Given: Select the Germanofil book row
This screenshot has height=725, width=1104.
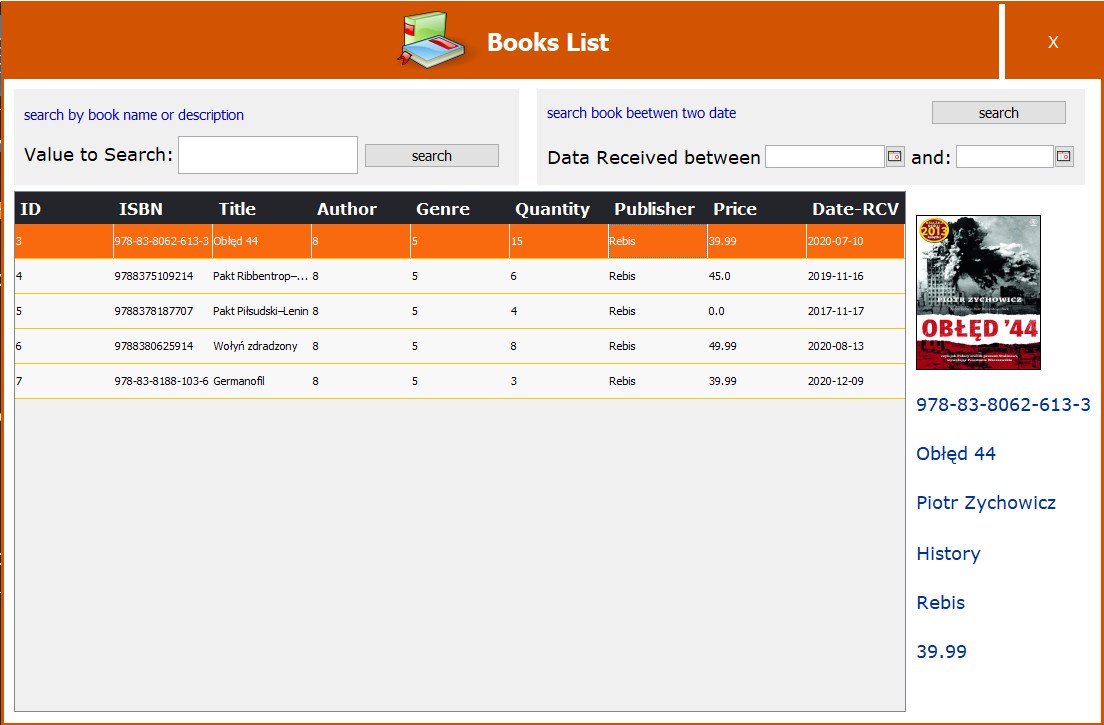Looking at the screenshot, I should (x=400, y=381).
